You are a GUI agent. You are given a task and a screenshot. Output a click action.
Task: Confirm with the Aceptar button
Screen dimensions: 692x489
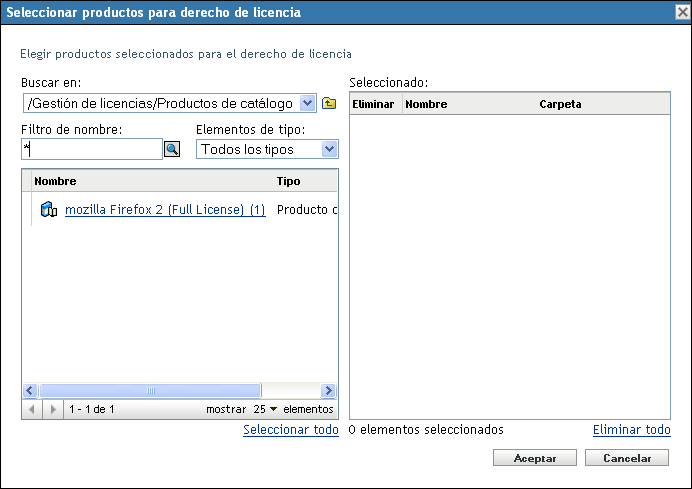(x=534, y=458)
